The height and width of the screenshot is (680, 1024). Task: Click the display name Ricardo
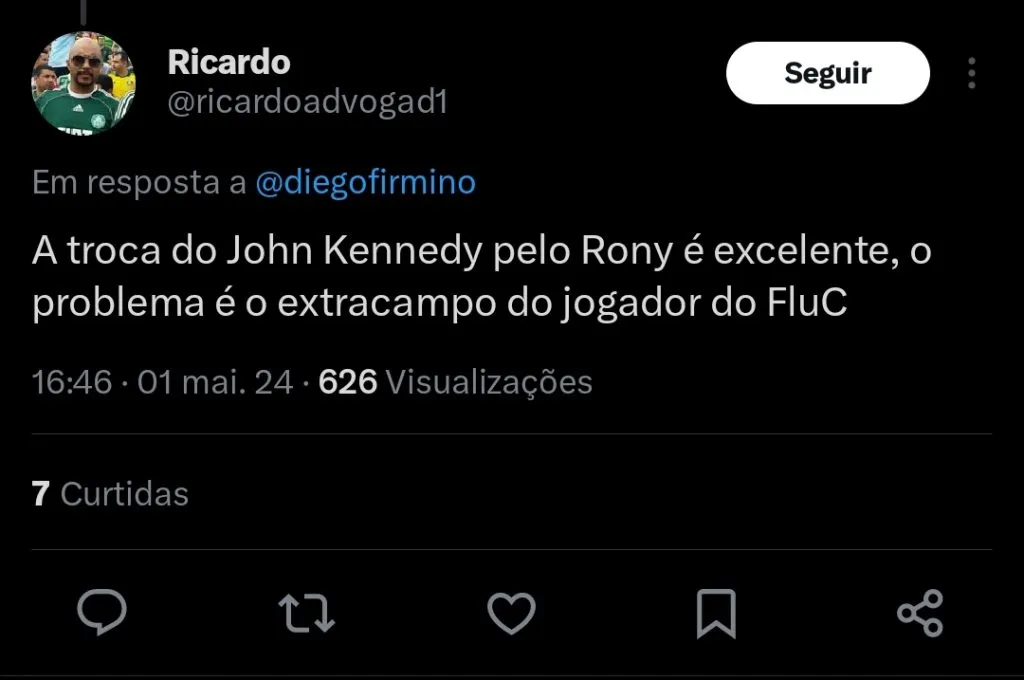229,62
